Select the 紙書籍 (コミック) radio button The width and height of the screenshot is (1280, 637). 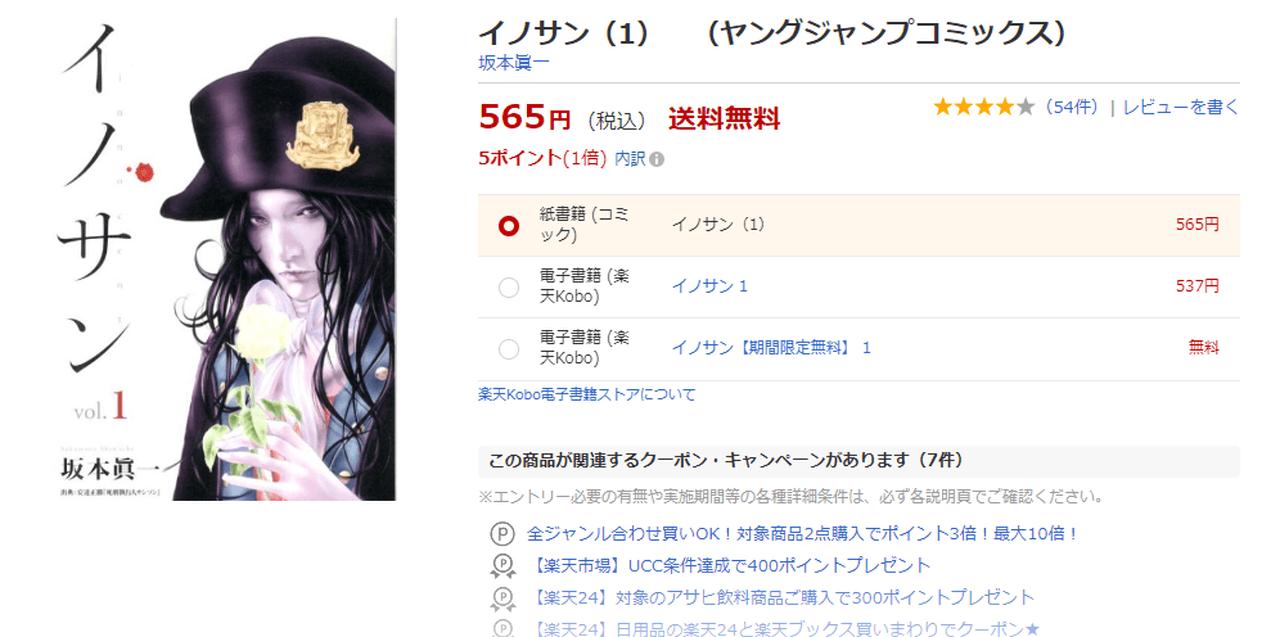pos(509,225)
